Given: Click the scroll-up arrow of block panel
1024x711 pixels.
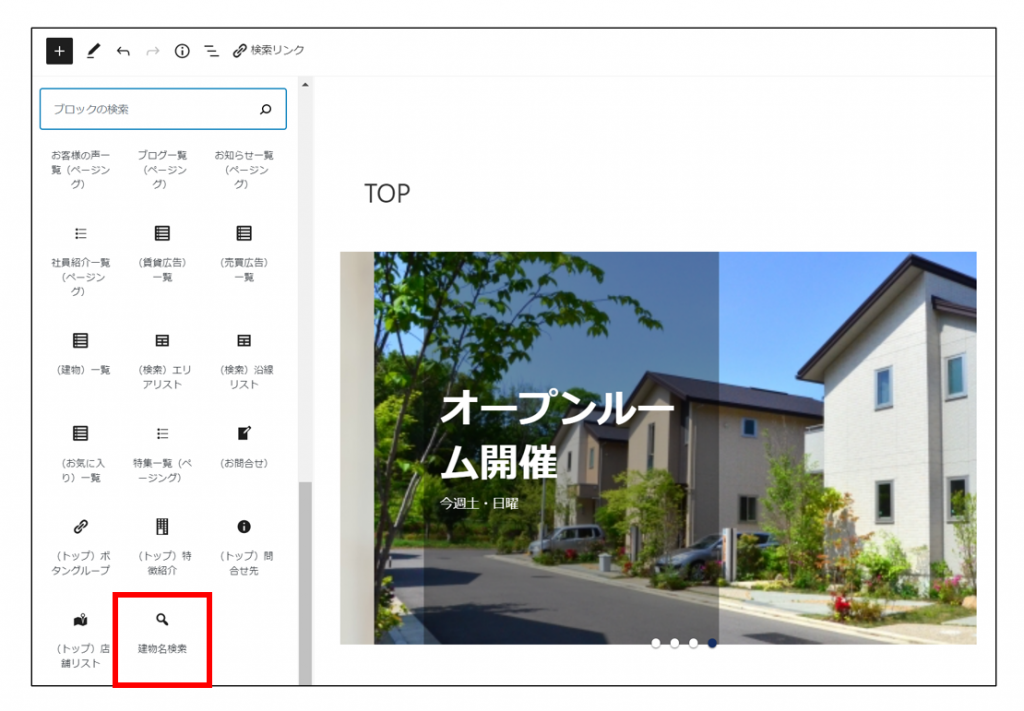Looking at the screenshot, I should [305, 85].
